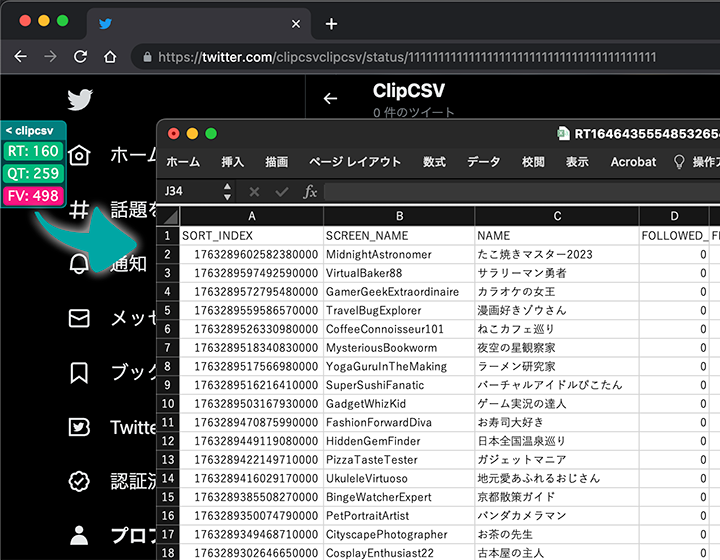
Task: Open the Explore hashtag icon
Action: (x=80, y=209)
